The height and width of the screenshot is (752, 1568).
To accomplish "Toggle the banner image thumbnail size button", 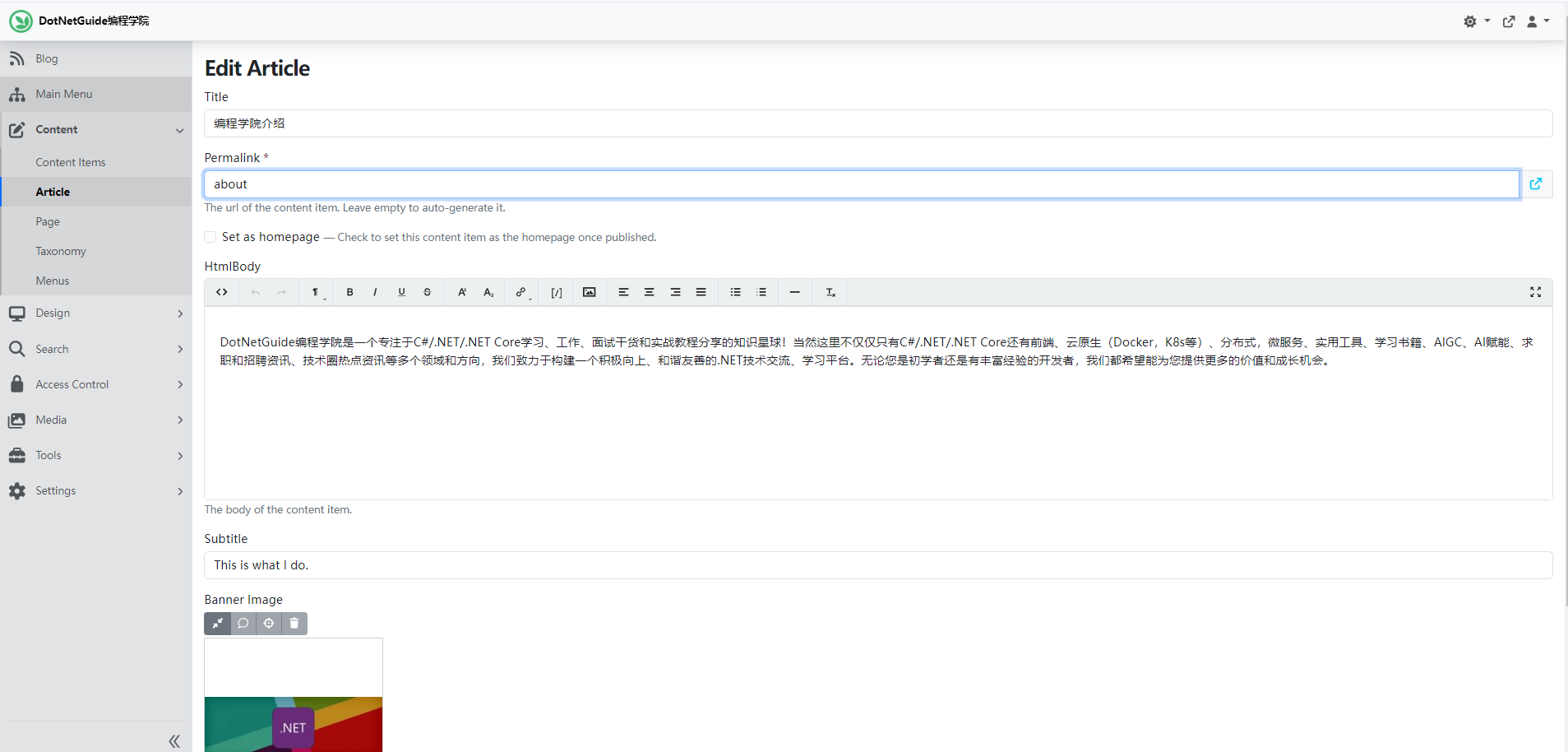I will pos(217,624).
